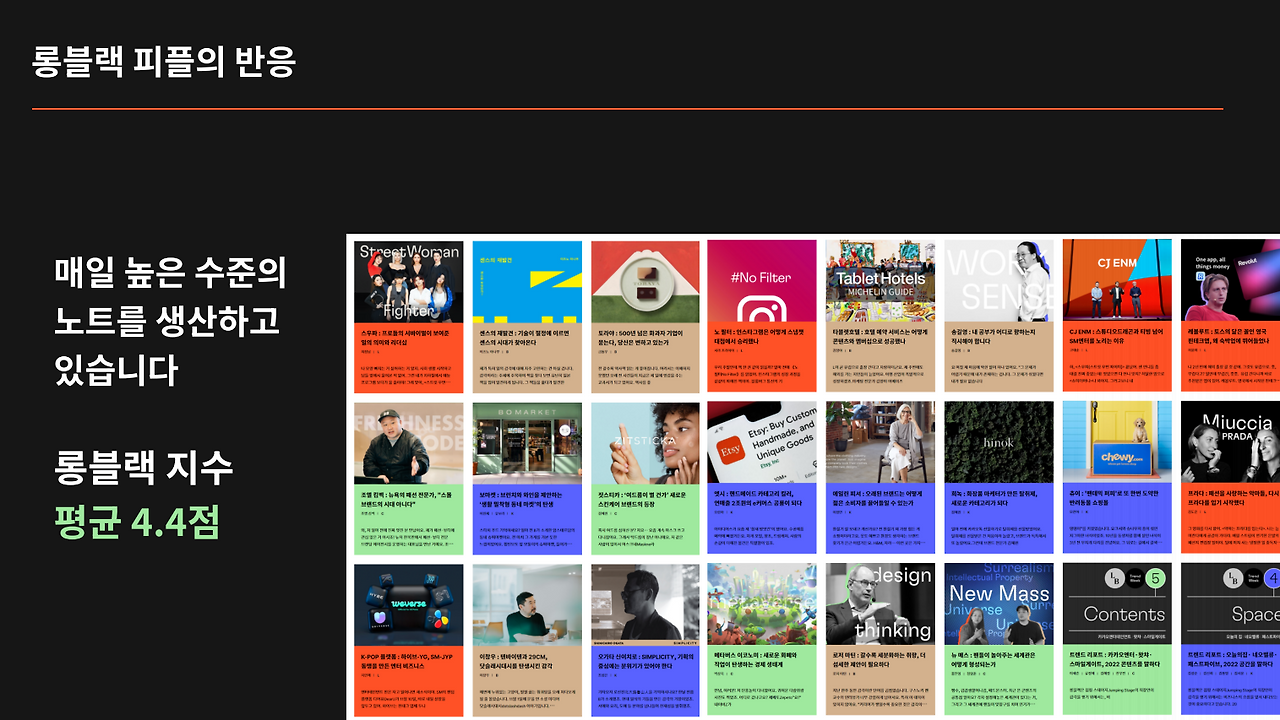This screenshot has width=1280, height=720.
Task: Select the 트렌드 리포트 2022 공간 note title
Action: (x=1232, y=661)
